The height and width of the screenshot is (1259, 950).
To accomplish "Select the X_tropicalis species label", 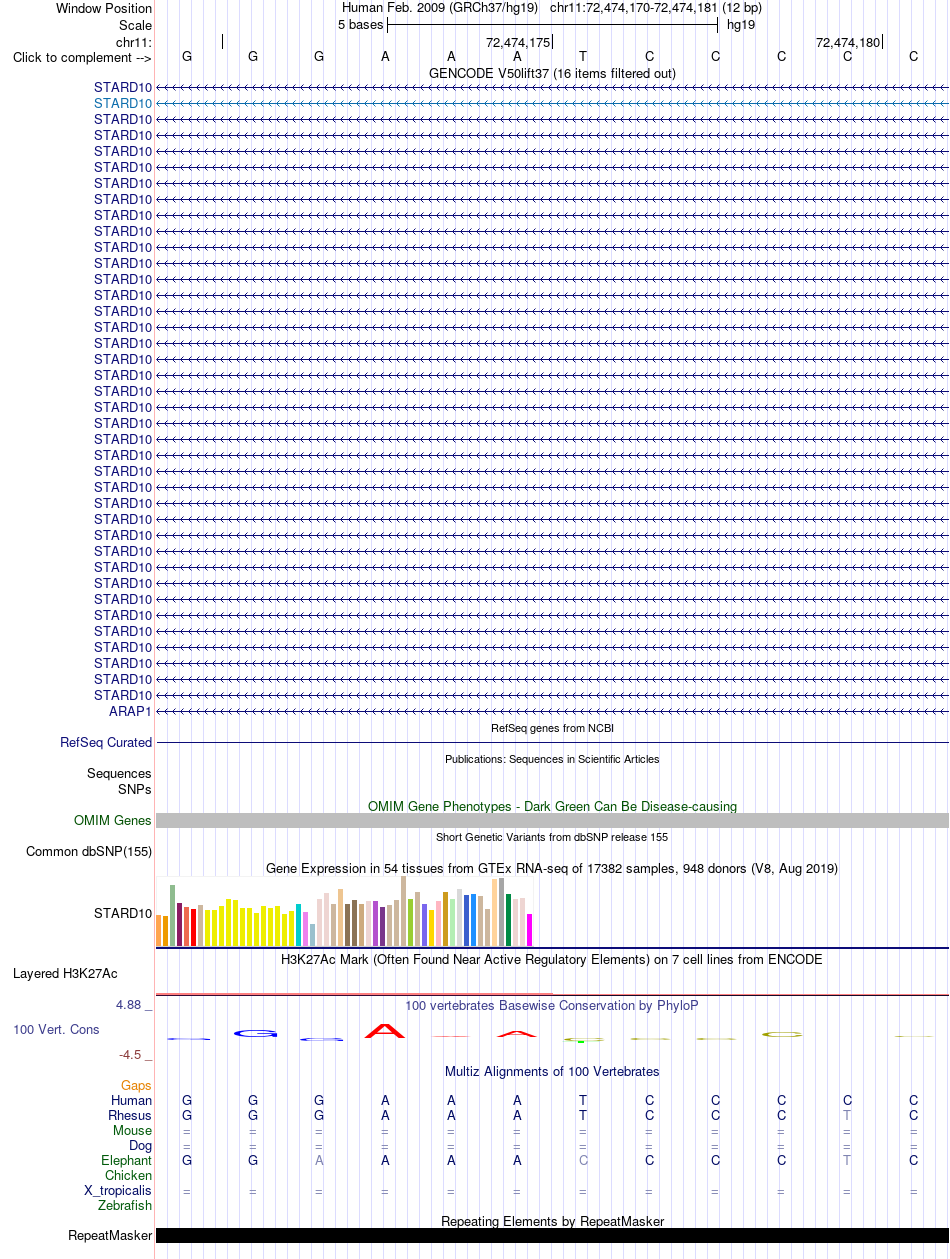I will pos(118,1191).
